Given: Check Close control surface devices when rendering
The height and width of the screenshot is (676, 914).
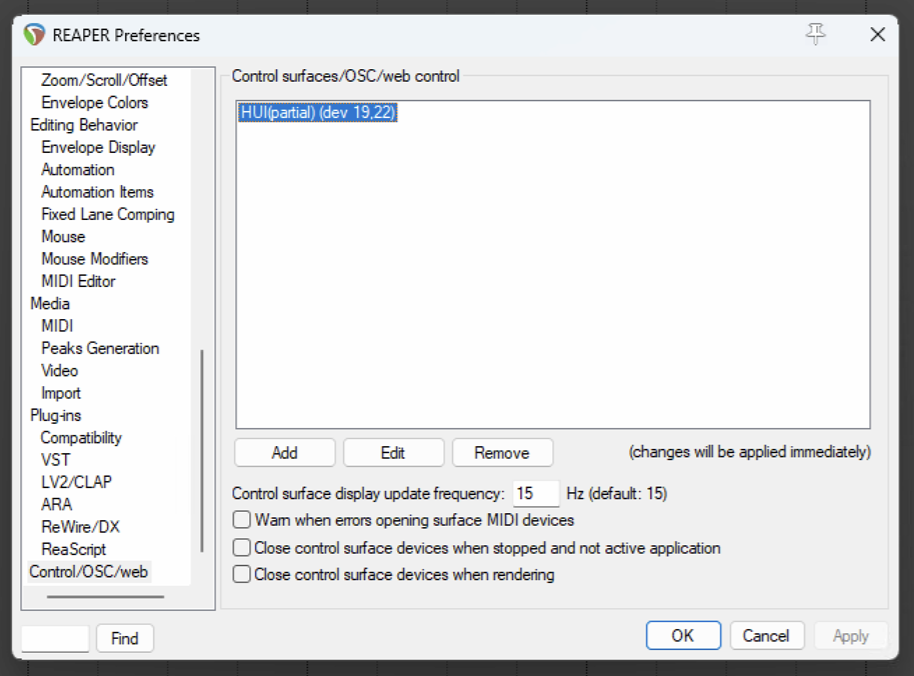Looking at the screenshot, I should (241, 574).
